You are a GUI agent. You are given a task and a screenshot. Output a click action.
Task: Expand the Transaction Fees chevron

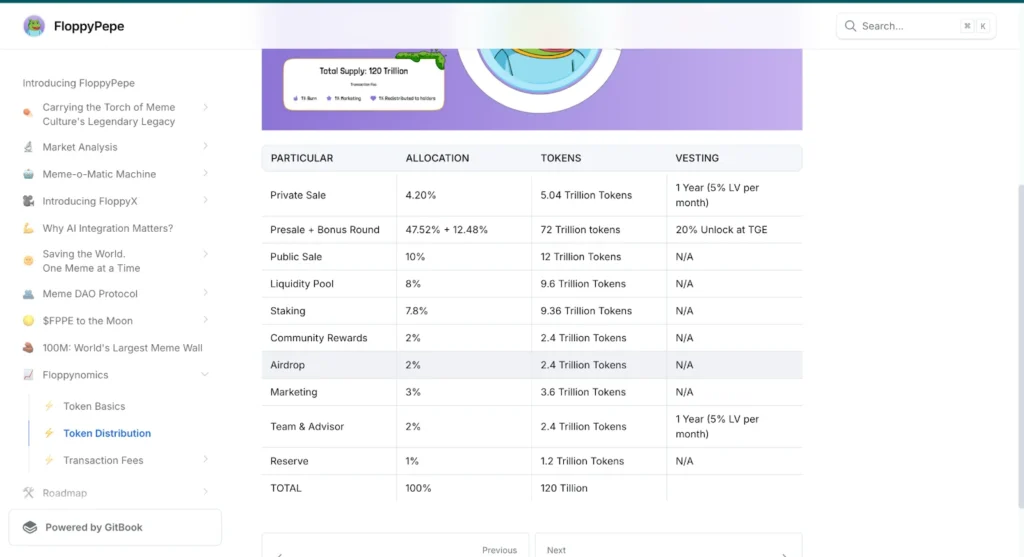(205, 460)
